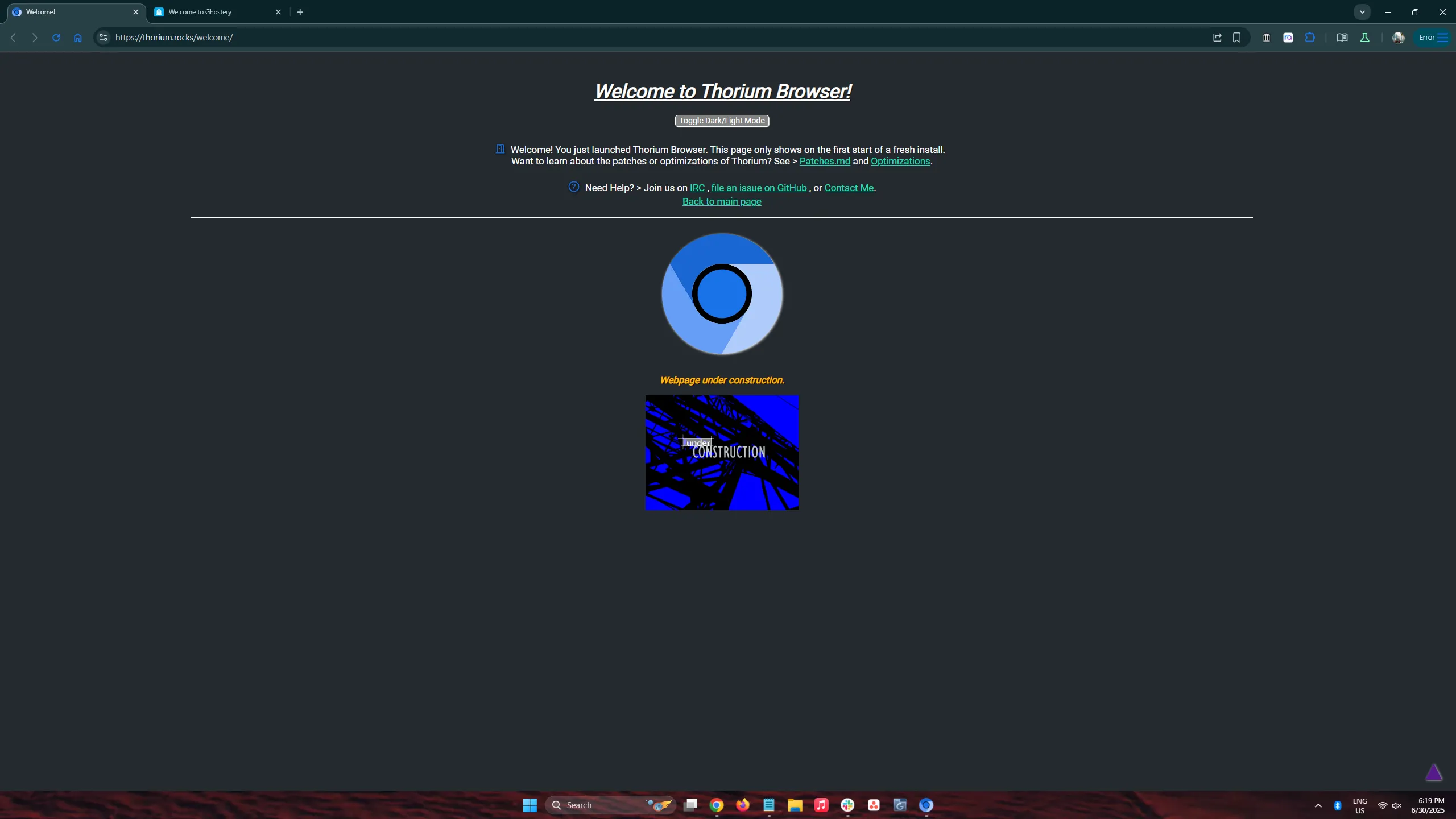Open Notepad from taskbar
Image resolution: width=1456 pixels, height=819 pixels.
769,805
